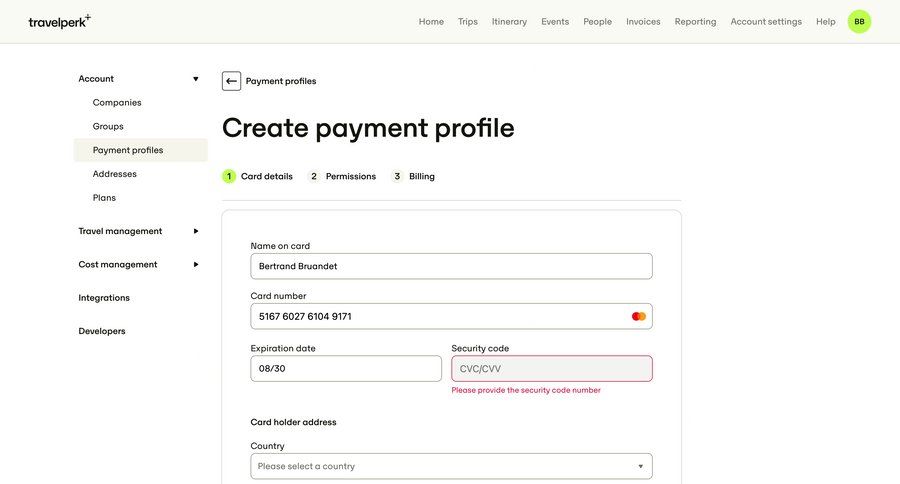Viewport: 900px width, 484px height.
Task: Click the back arrow icon beside Payment profiles
Action: 231,81
